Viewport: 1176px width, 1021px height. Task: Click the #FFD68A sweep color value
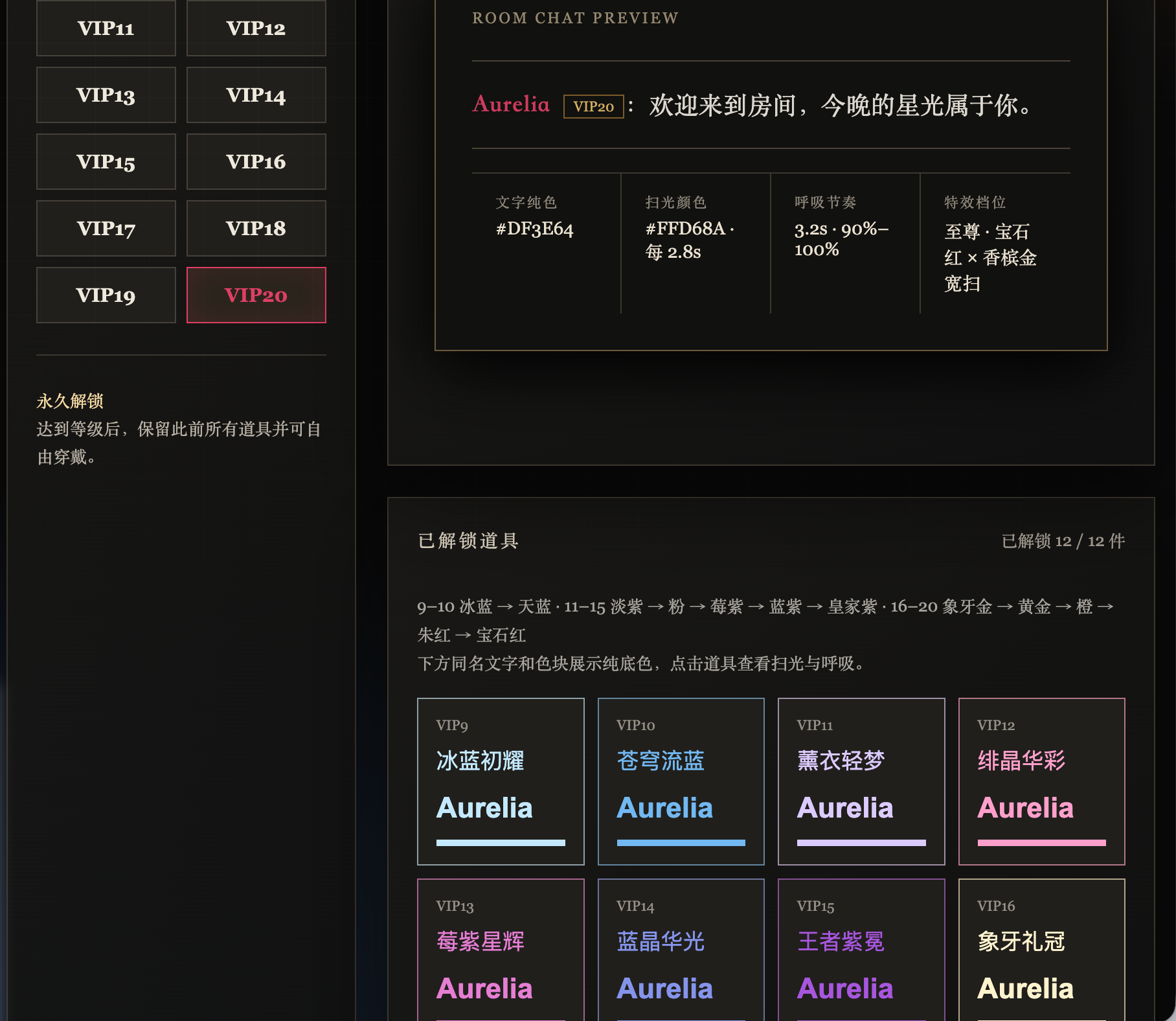pyautogui.click(x=690, y=240)
